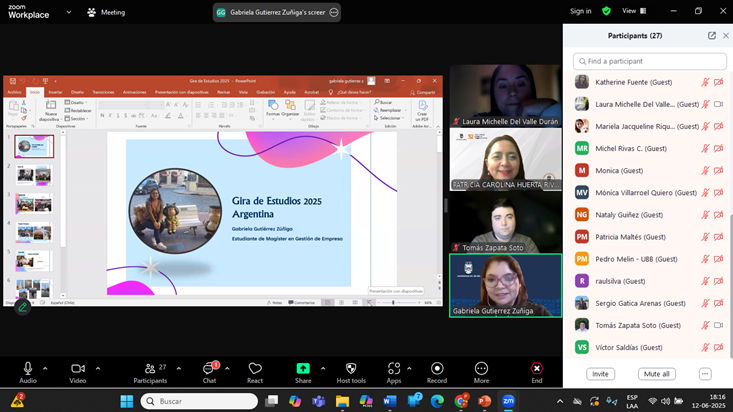Click Zoom icon in the taskbar
The height and width of the screenshot is (412, 733).
[508, 401]
